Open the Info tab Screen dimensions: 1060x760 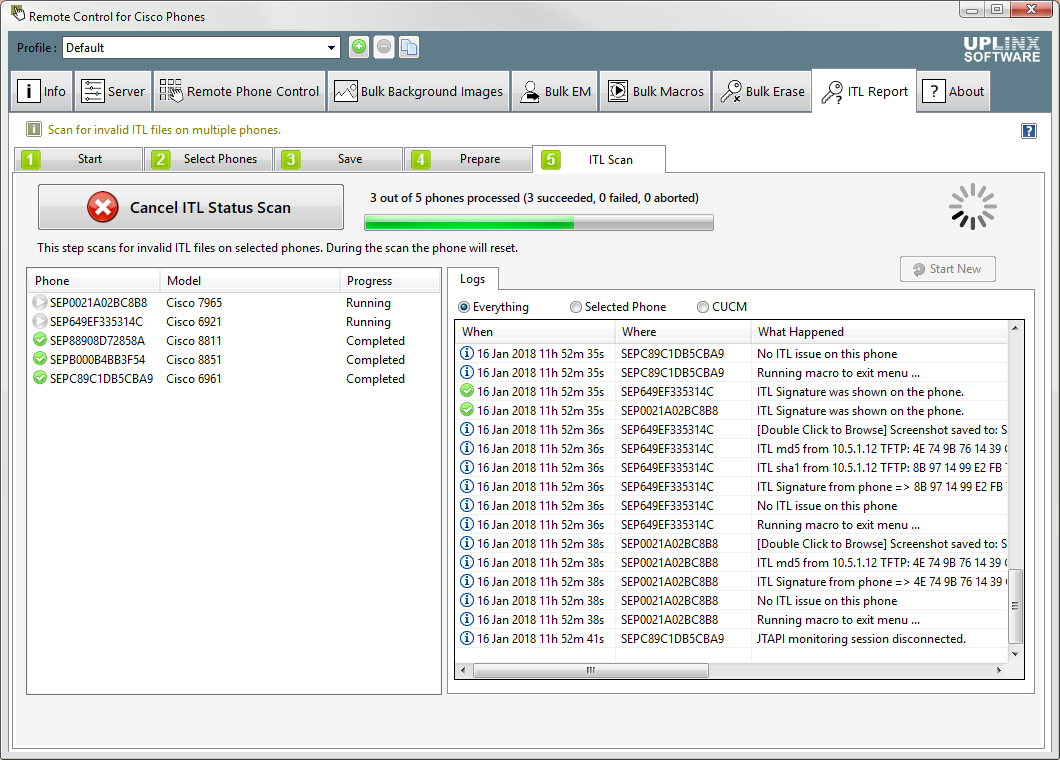[x=41, y=91]
